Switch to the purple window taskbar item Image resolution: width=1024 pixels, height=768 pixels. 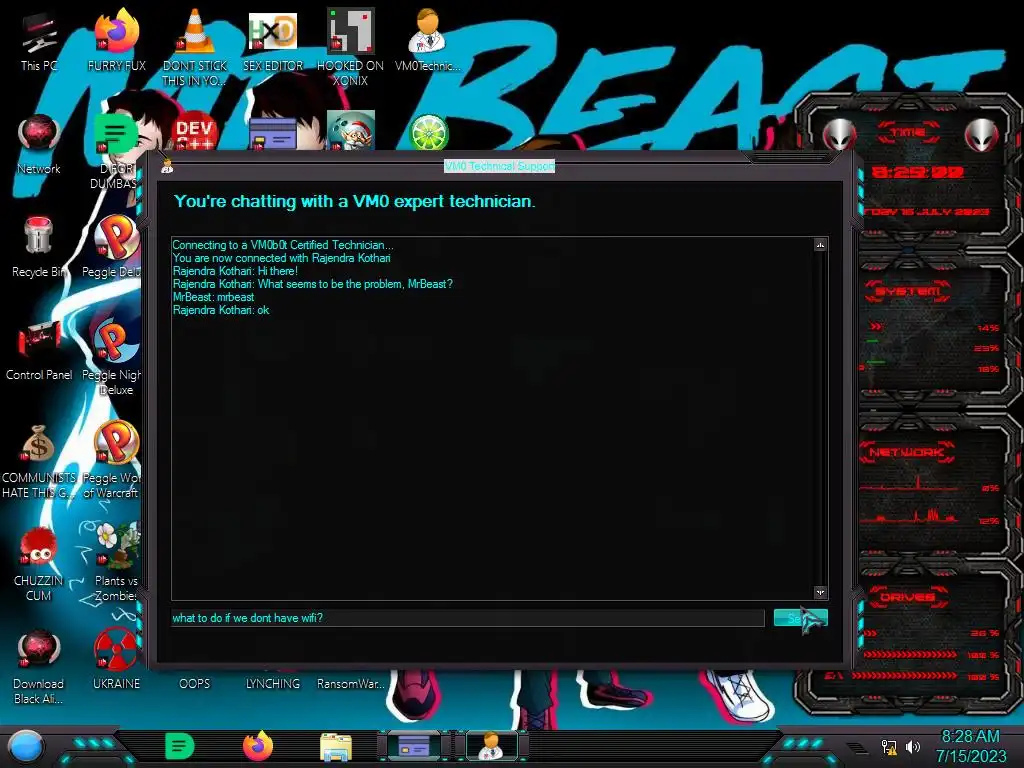[414, 746]
